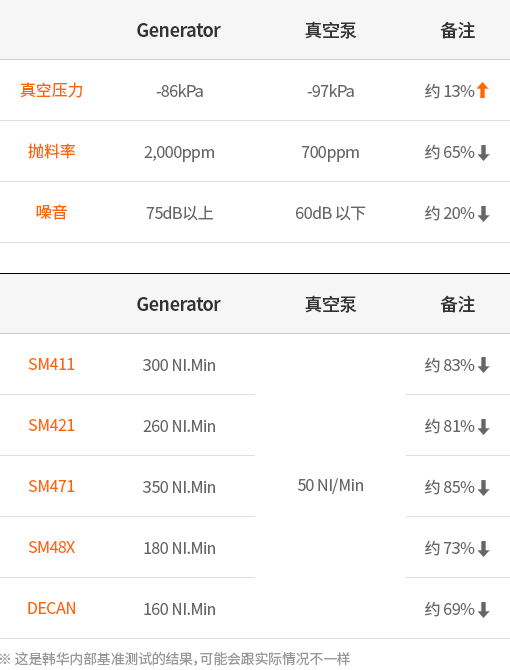Click the orange up arrow beside 约 13%
Viewport: 510px width, 670px height.
(483, 90)
